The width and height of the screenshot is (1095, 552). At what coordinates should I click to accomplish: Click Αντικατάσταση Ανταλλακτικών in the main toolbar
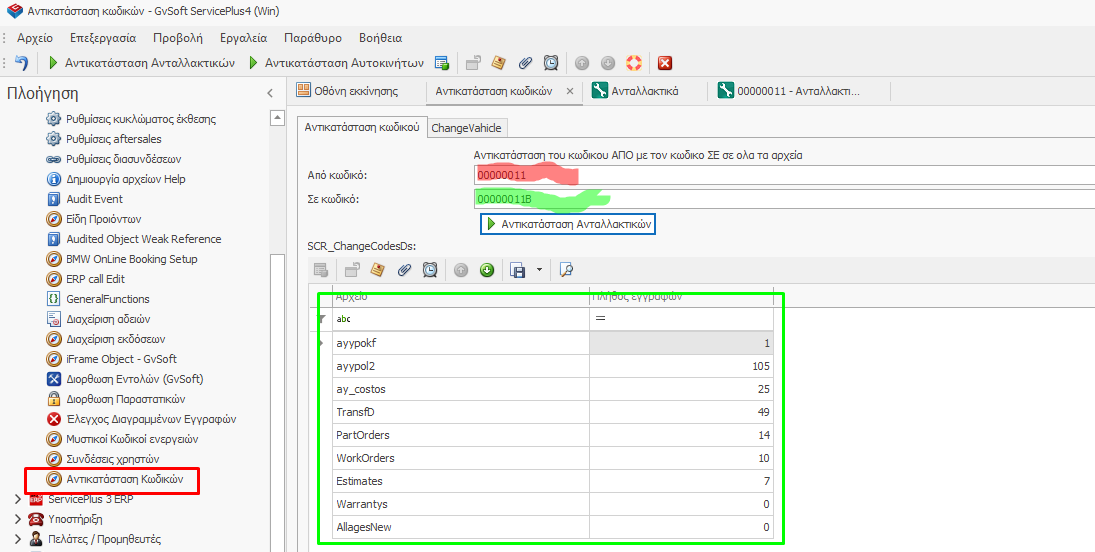142,63
